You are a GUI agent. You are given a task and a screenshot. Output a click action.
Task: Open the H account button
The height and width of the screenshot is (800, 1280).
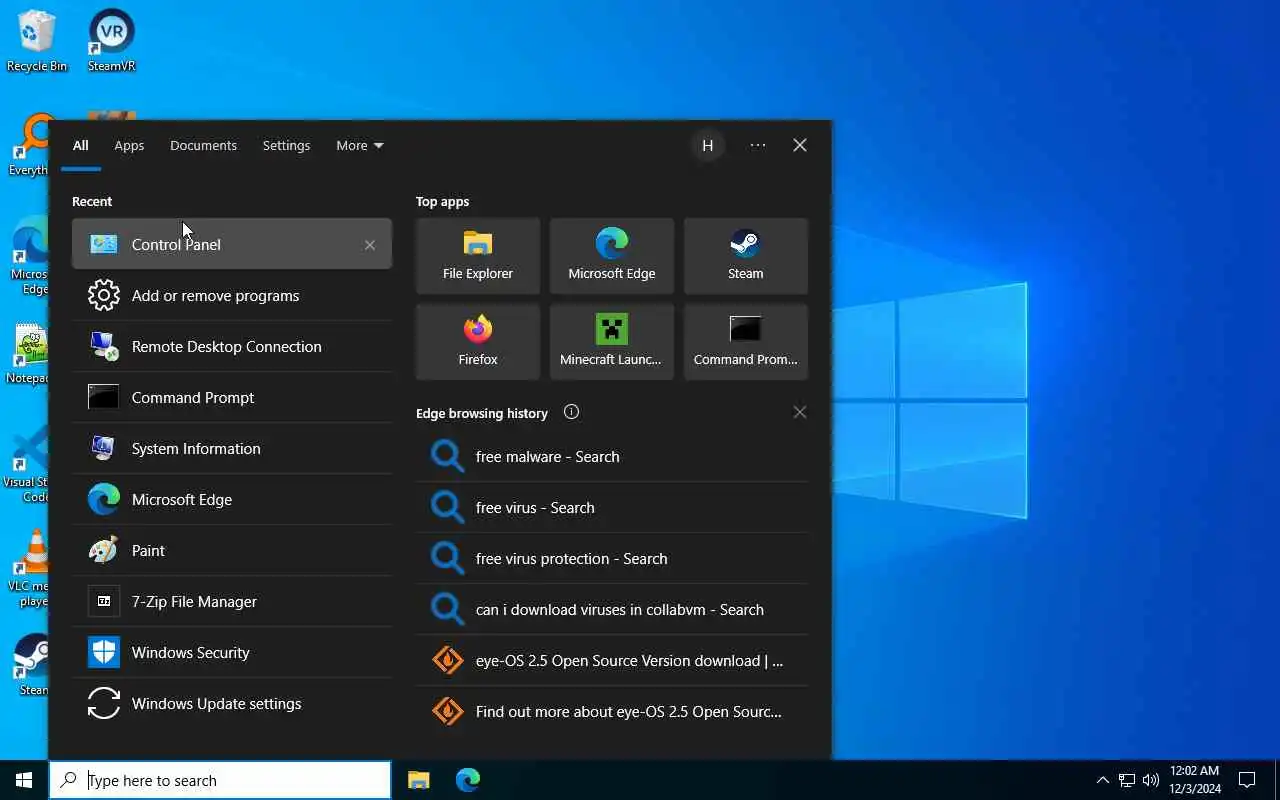click(707, 145)
